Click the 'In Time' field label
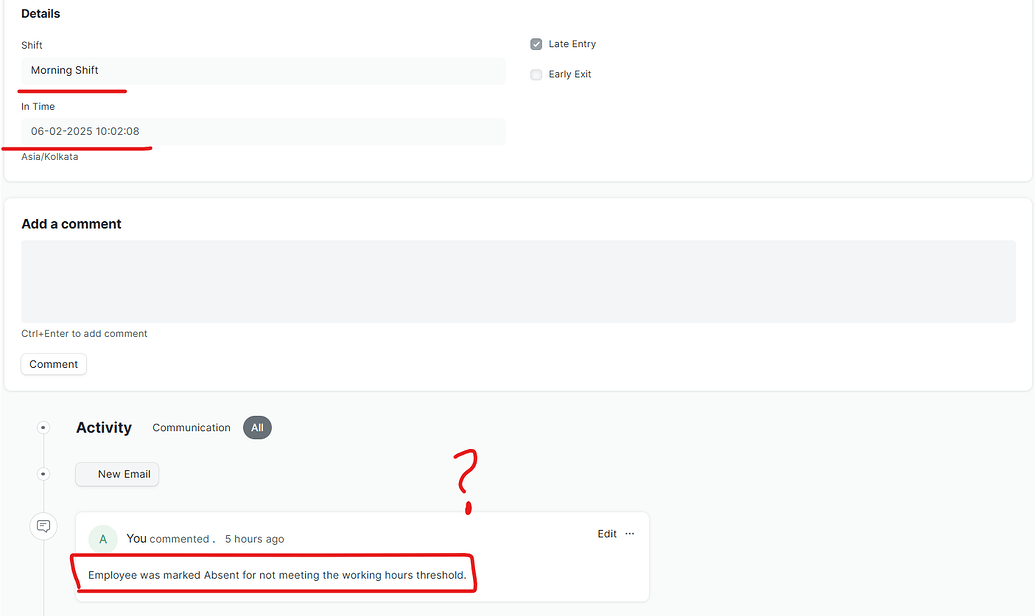Screen dimensions: 1035x616 point(38,106)
